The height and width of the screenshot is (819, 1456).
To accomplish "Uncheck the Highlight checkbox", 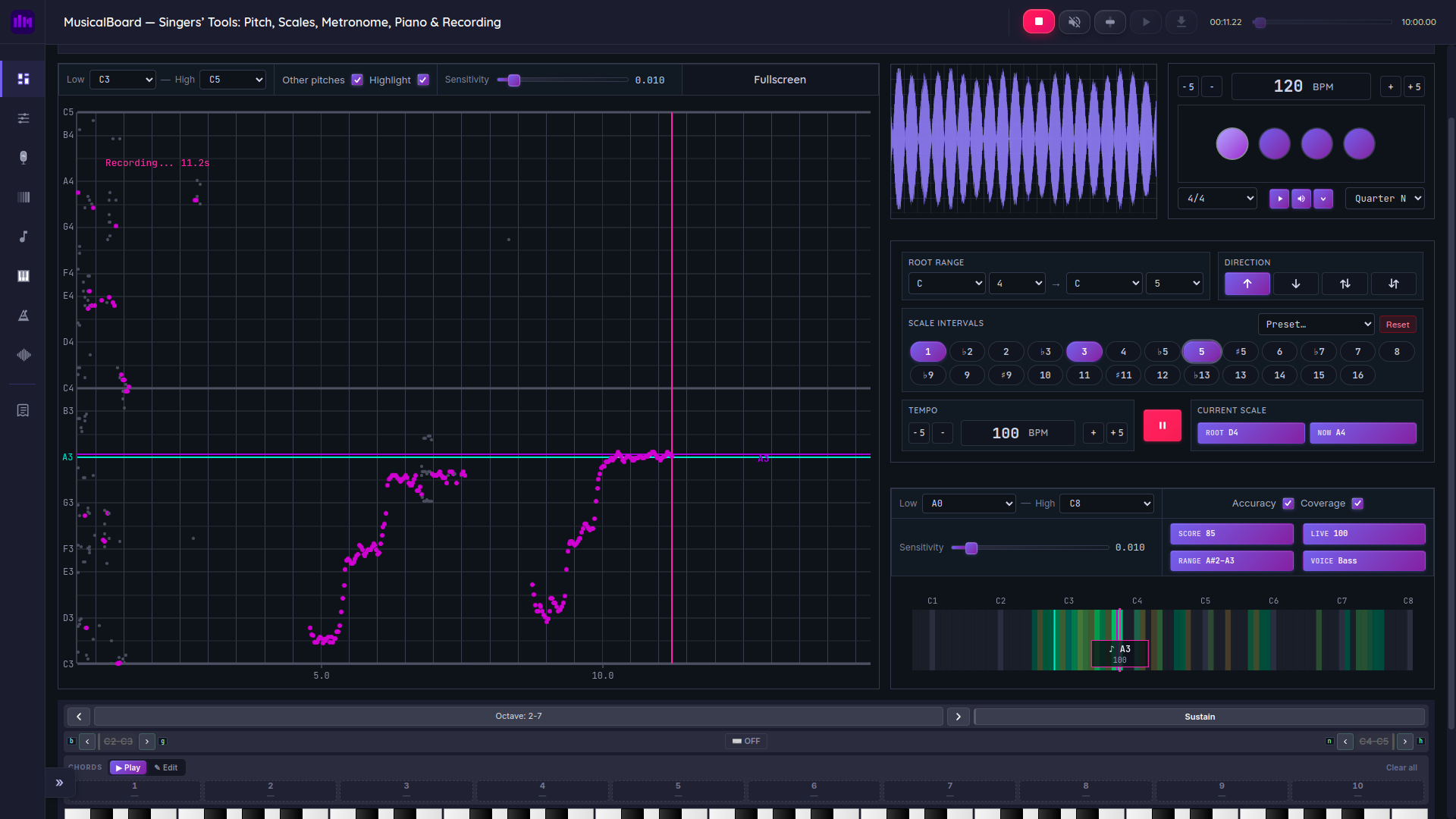I will click(x=423, y=80).
